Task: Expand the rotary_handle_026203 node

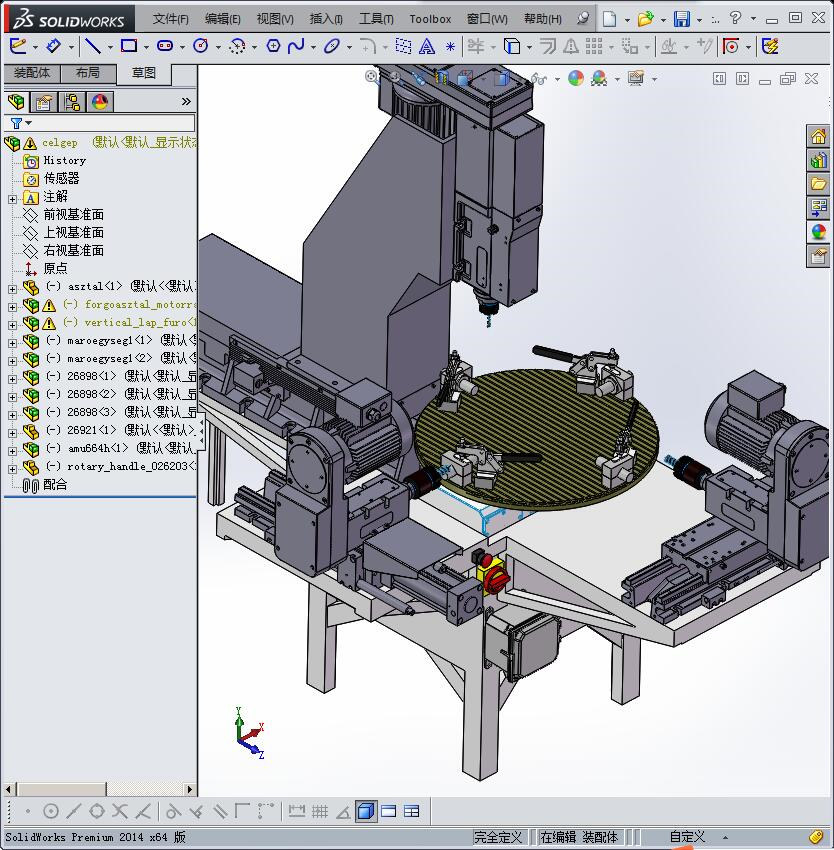Action: [x=12, y=468]
